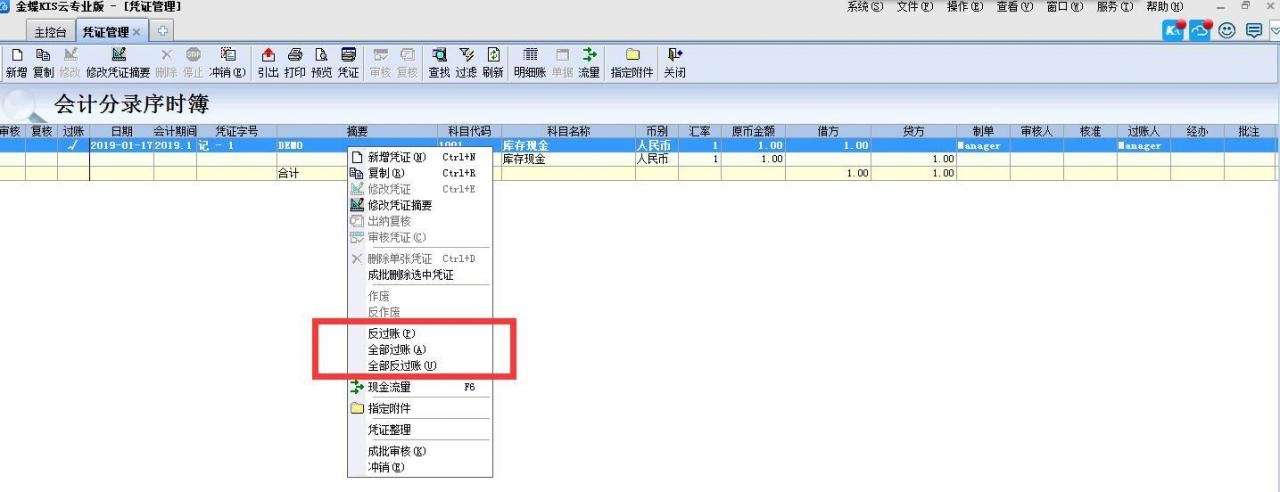Click the 科目名称 column header
The width and height of the screenshot is (1280, 492).
568,131
